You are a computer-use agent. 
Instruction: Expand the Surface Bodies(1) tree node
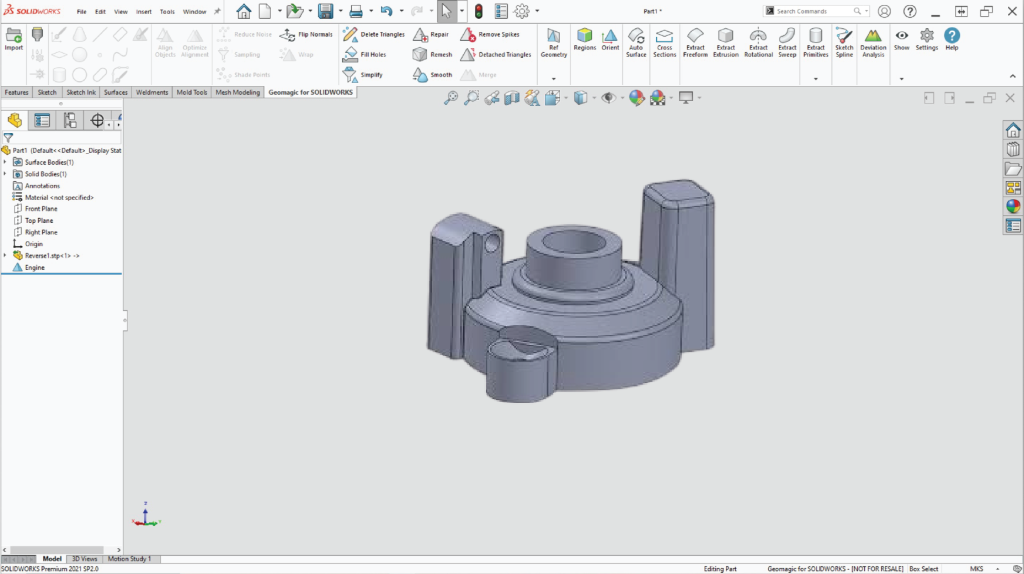coord(5,162)
